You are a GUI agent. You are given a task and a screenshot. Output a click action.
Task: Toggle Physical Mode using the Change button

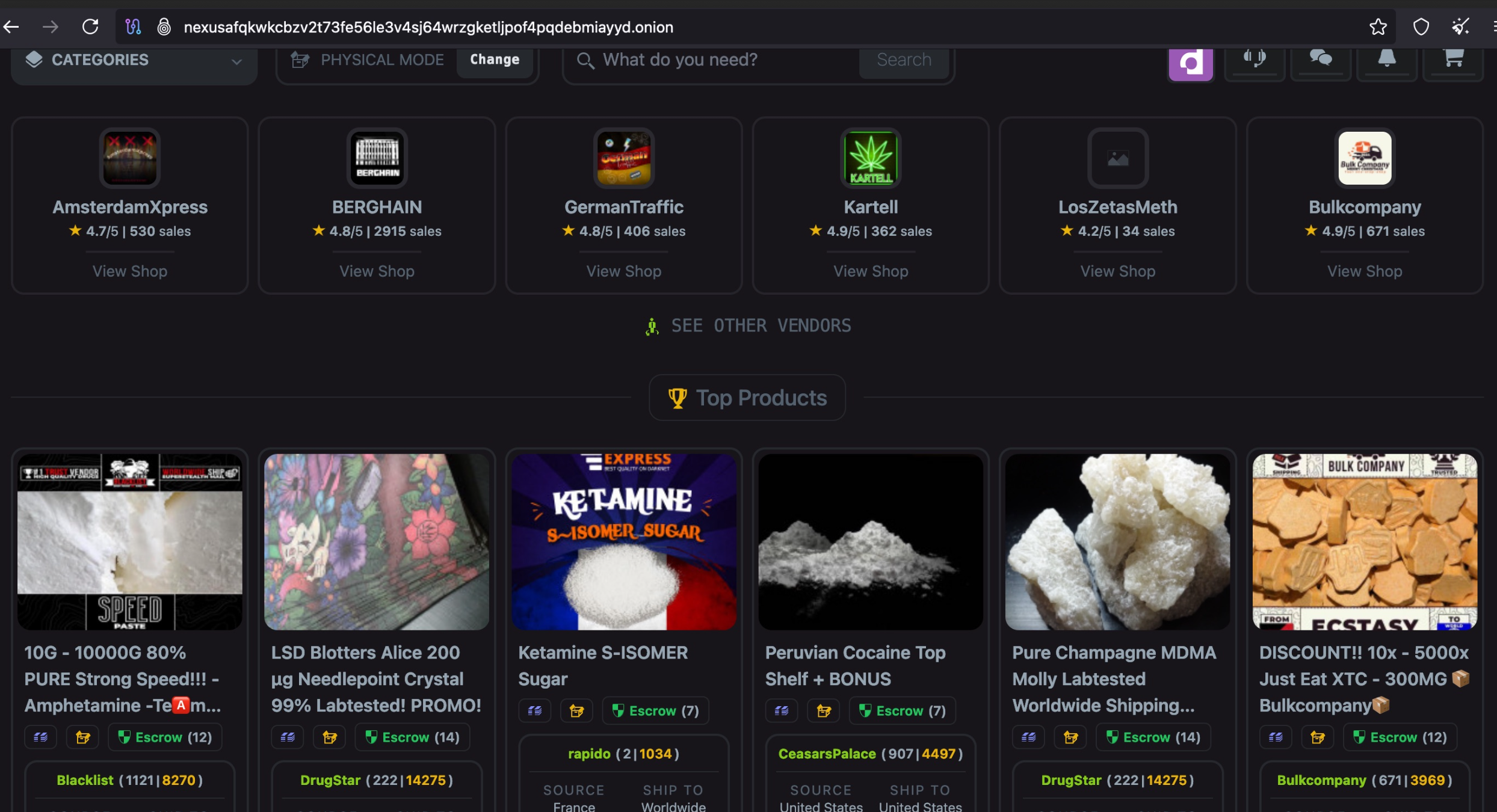[495, 60]
